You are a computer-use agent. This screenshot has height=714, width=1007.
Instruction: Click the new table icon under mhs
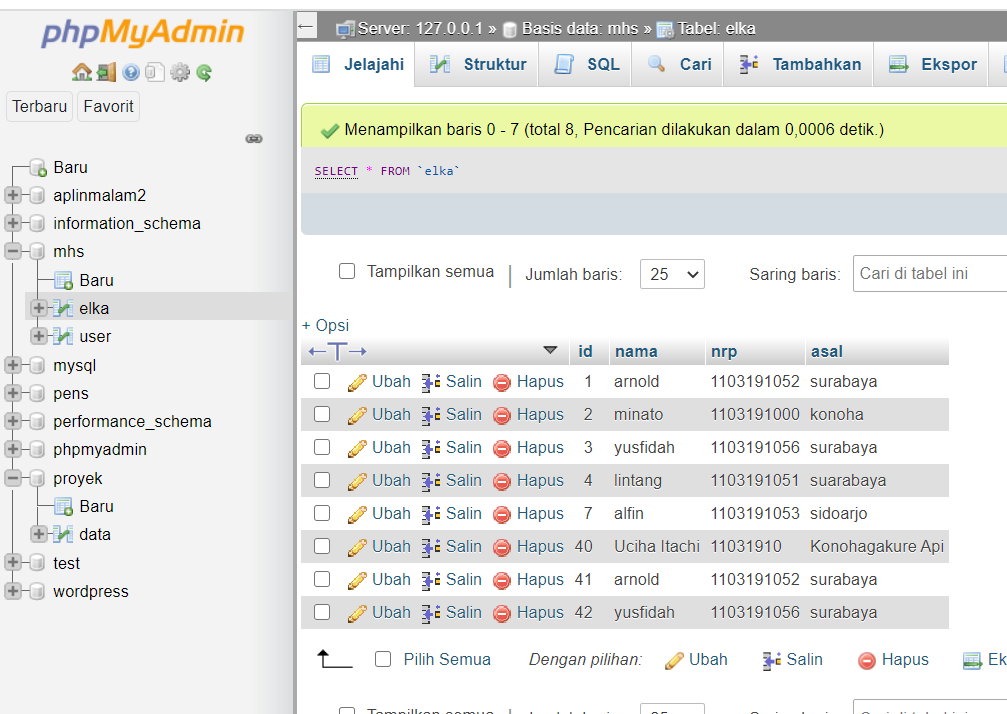[63, 281]
